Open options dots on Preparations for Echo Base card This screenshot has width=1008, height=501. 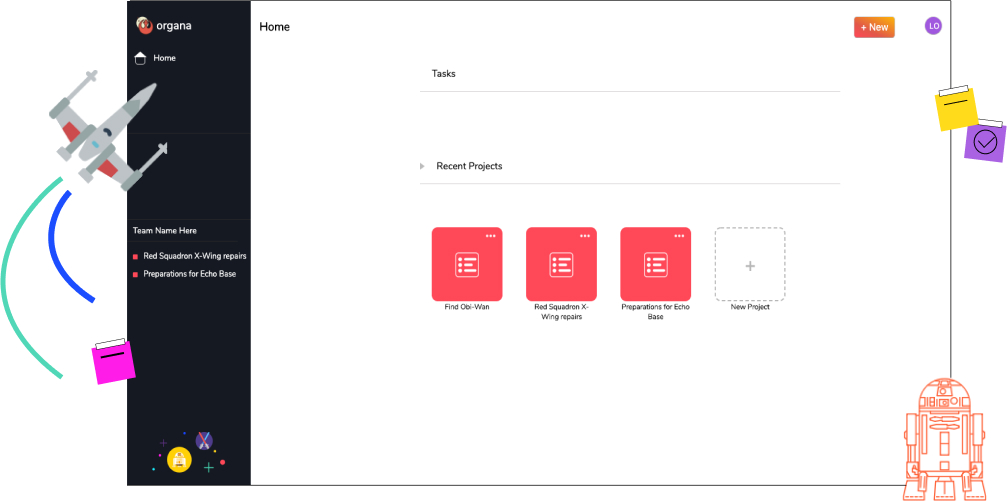click(x=680, y=236)
